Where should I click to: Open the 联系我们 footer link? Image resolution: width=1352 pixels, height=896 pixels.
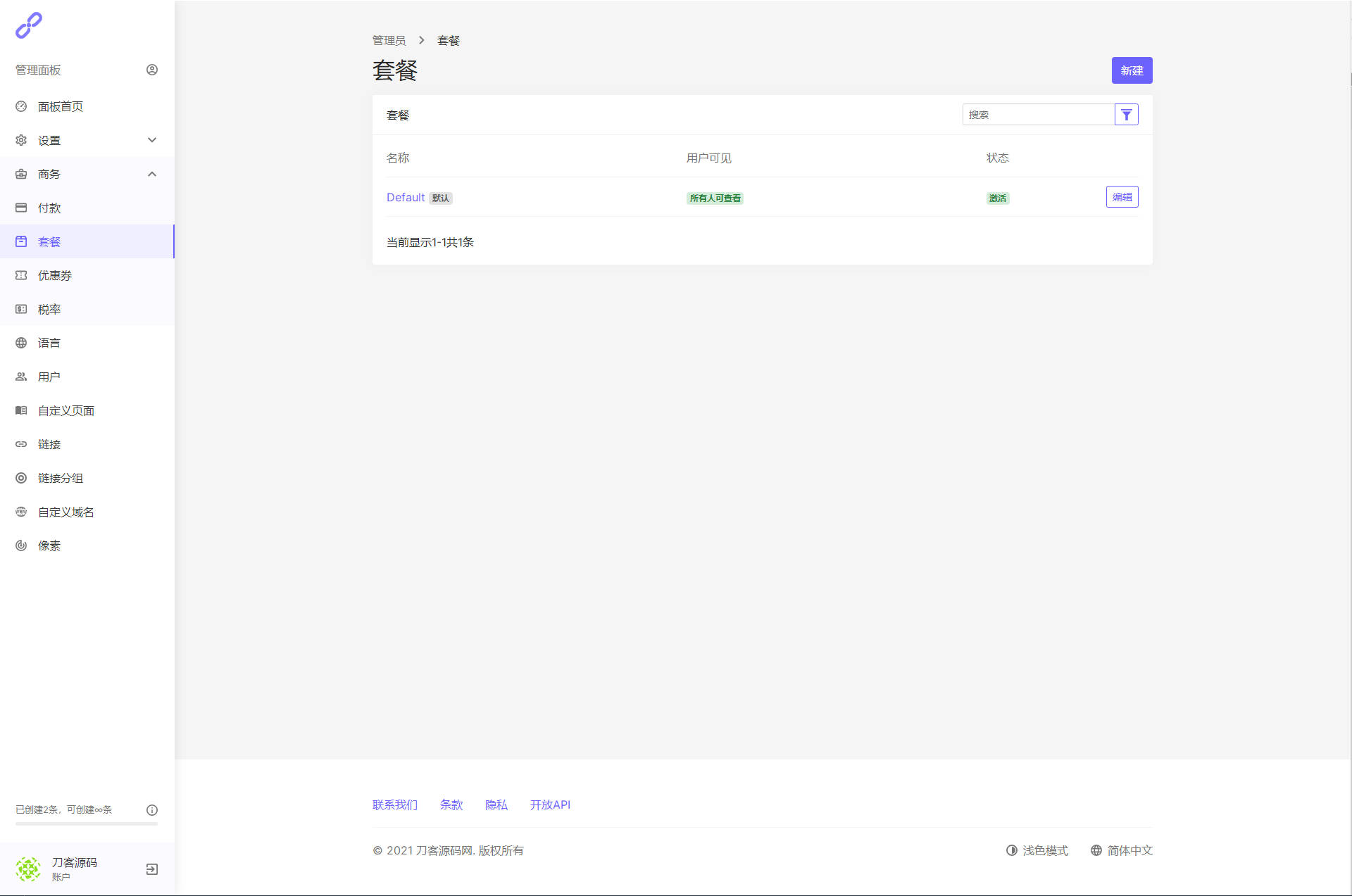395,804
